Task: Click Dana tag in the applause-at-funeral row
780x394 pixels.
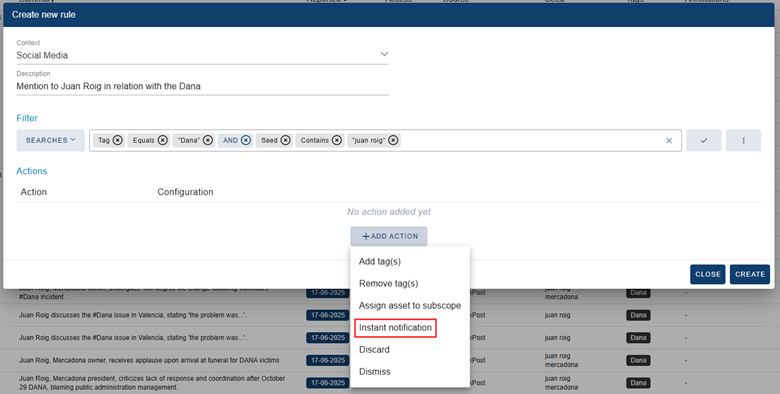Action: click(638, 360)
